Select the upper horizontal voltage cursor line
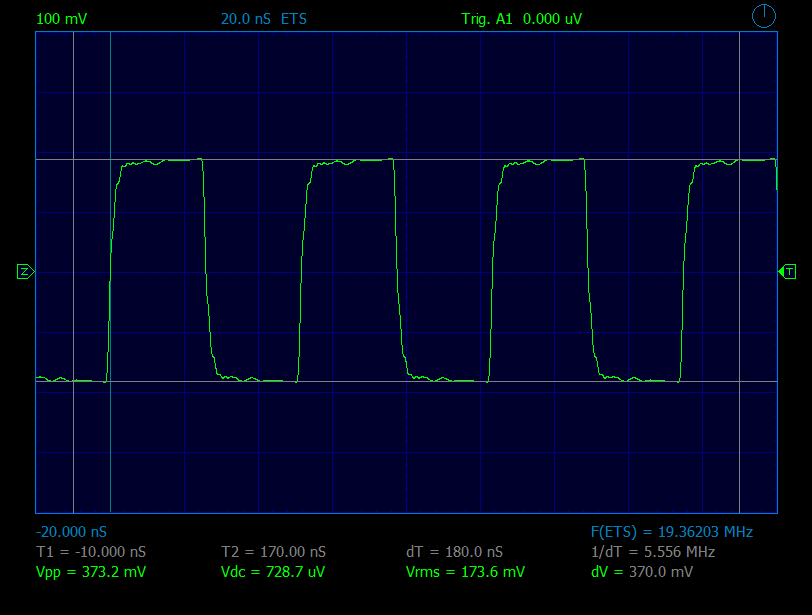The height and width of the screenshot is (615, 812). (x=407, y=160)
